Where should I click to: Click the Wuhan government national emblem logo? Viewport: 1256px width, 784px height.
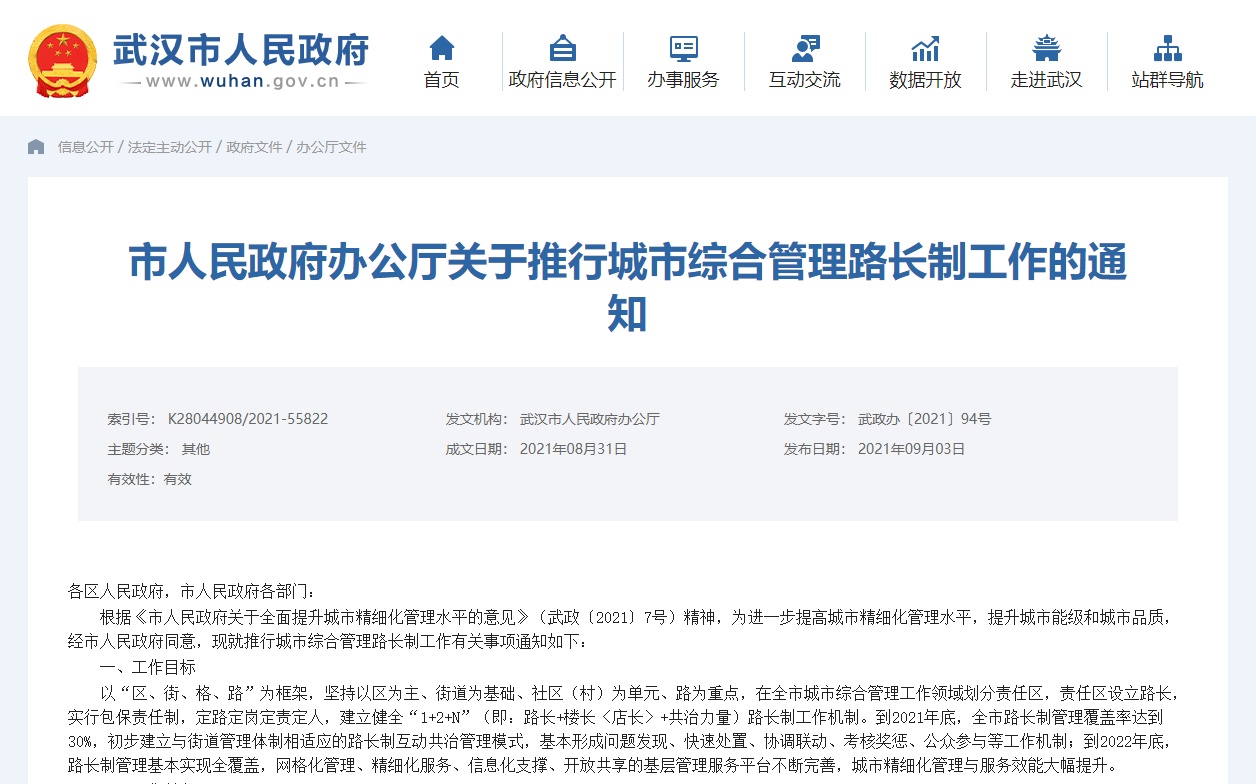pyautogui.click(x=62, y=59)
